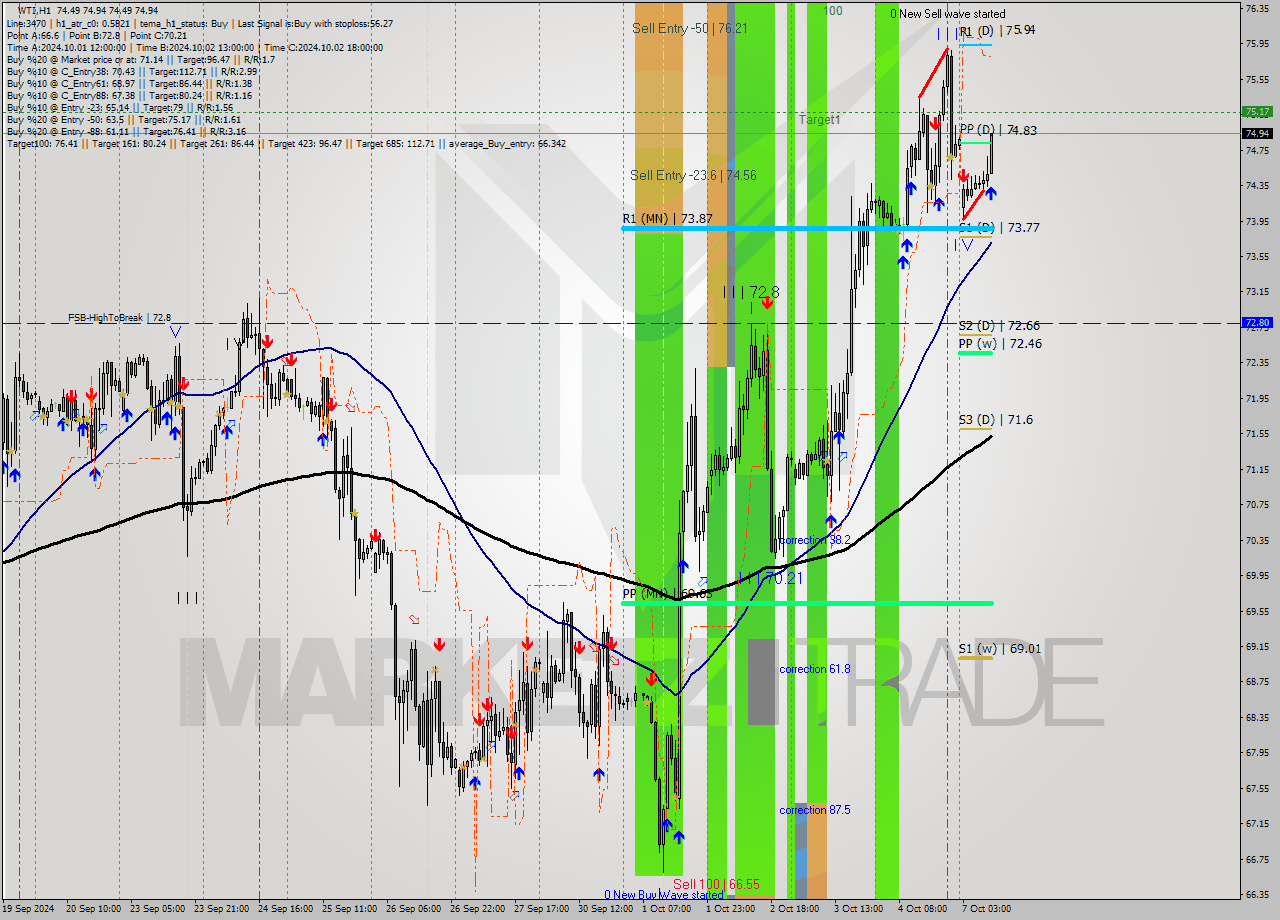Image resolution: width=1280 pixels, height=920 pixels.
Task: Click the 'average_Buy_entry: 66.342' text
Action: click(x=509, y=143)
